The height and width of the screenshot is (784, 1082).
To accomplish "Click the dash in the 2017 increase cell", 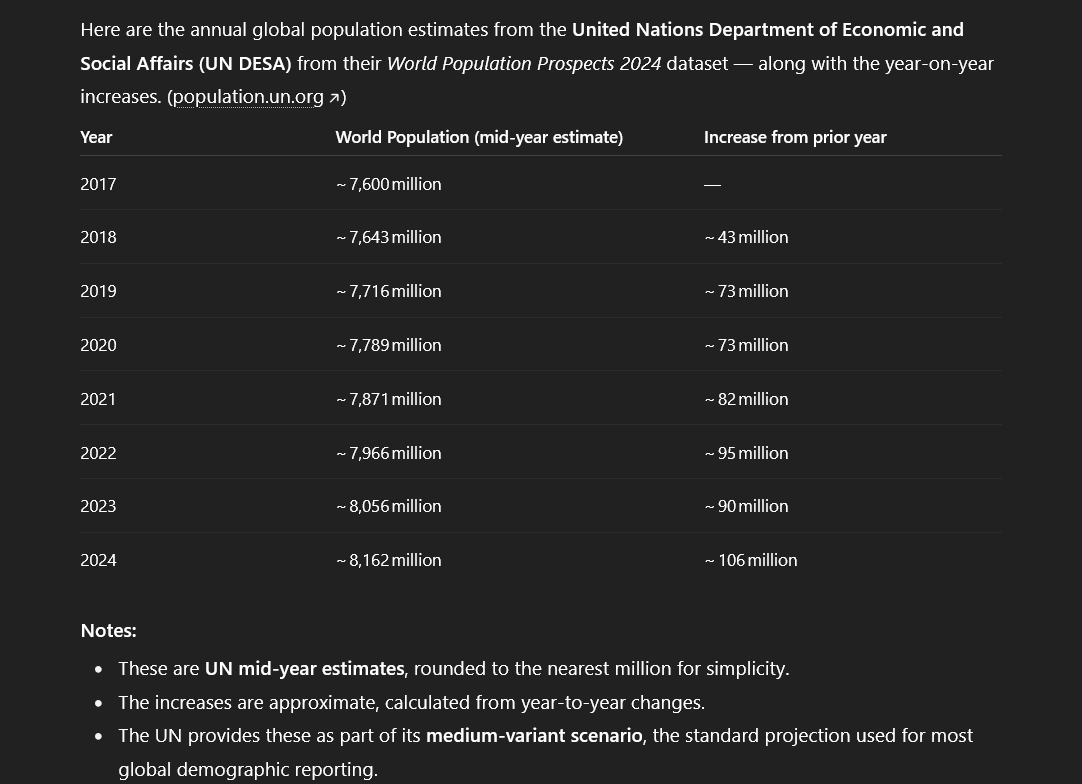I will pyautogui.click(x=712, y=185).
